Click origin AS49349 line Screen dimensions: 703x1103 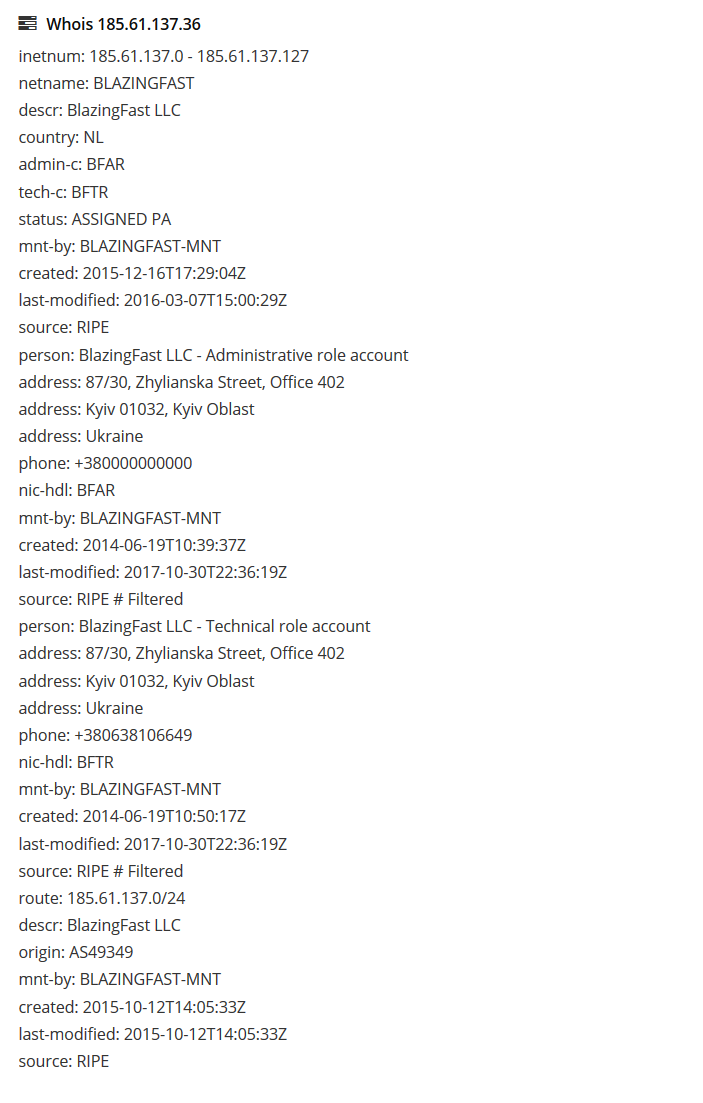coord(75,952)
